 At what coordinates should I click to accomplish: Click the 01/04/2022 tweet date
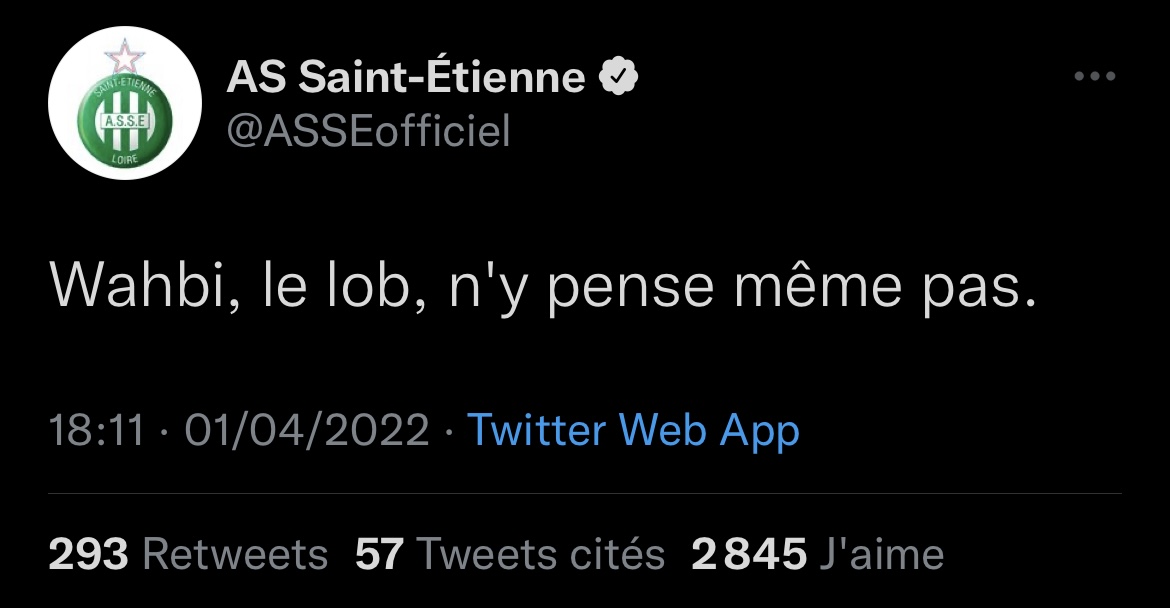307,431
